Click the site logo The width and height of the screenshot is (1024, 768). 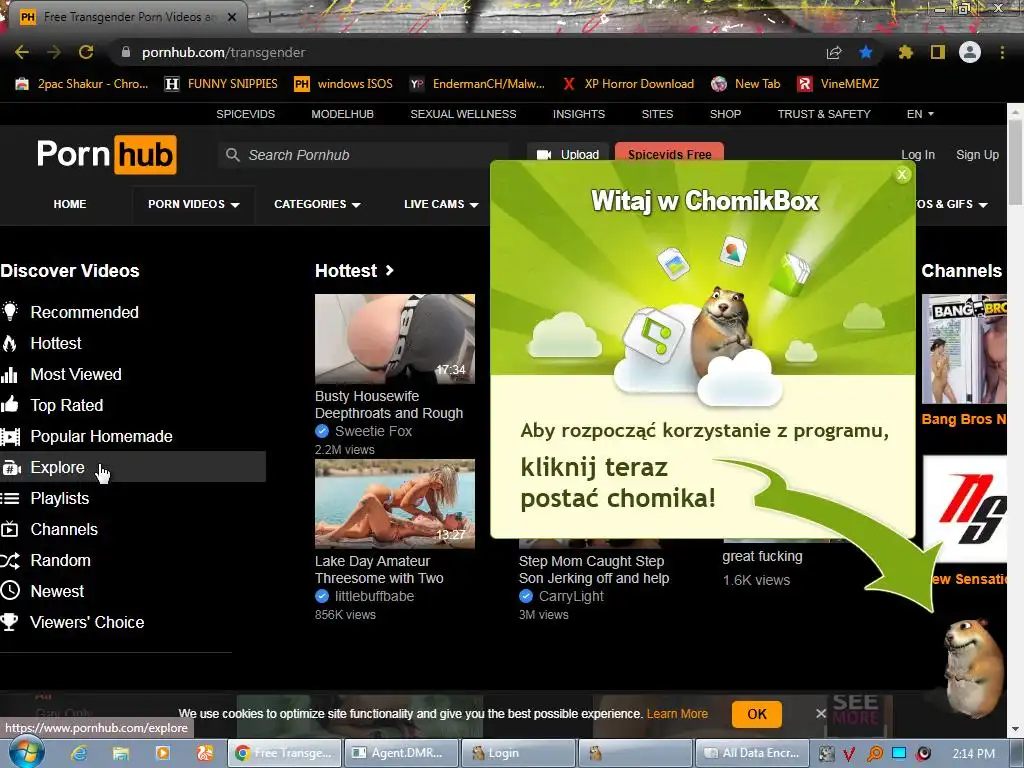point(106,155)
